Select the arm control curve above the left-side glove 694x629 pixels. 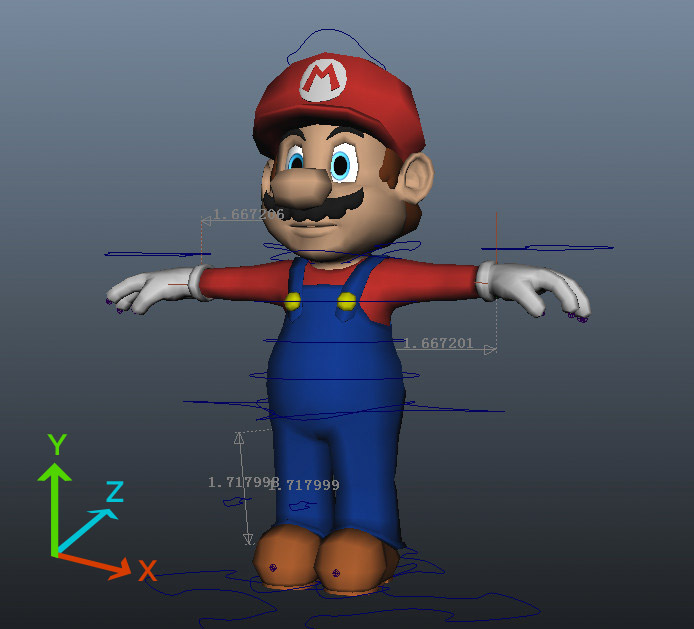pyautogui.click(x=158, y=254)
